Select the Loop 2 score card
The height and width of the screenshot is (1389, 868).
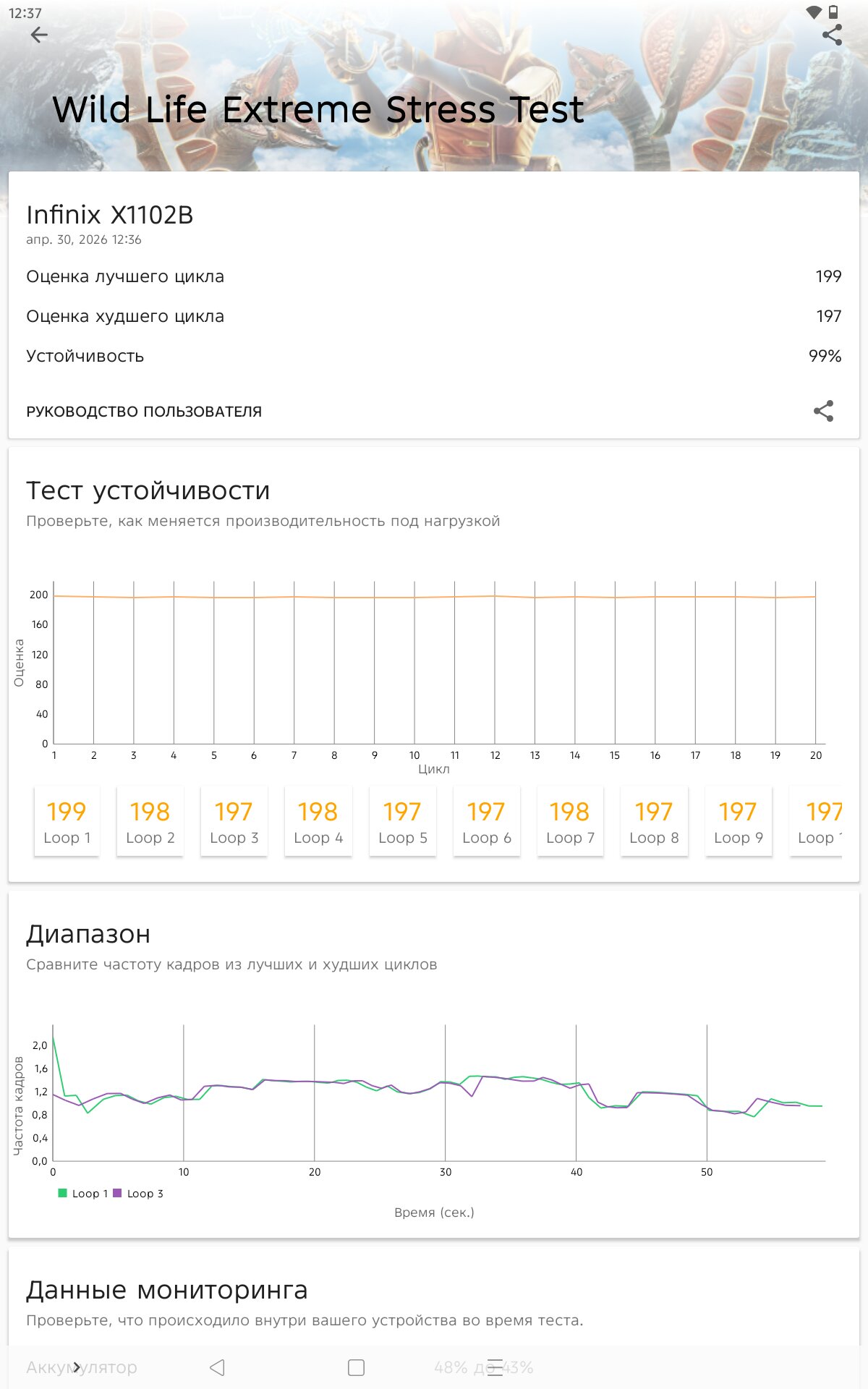(150, 822)
